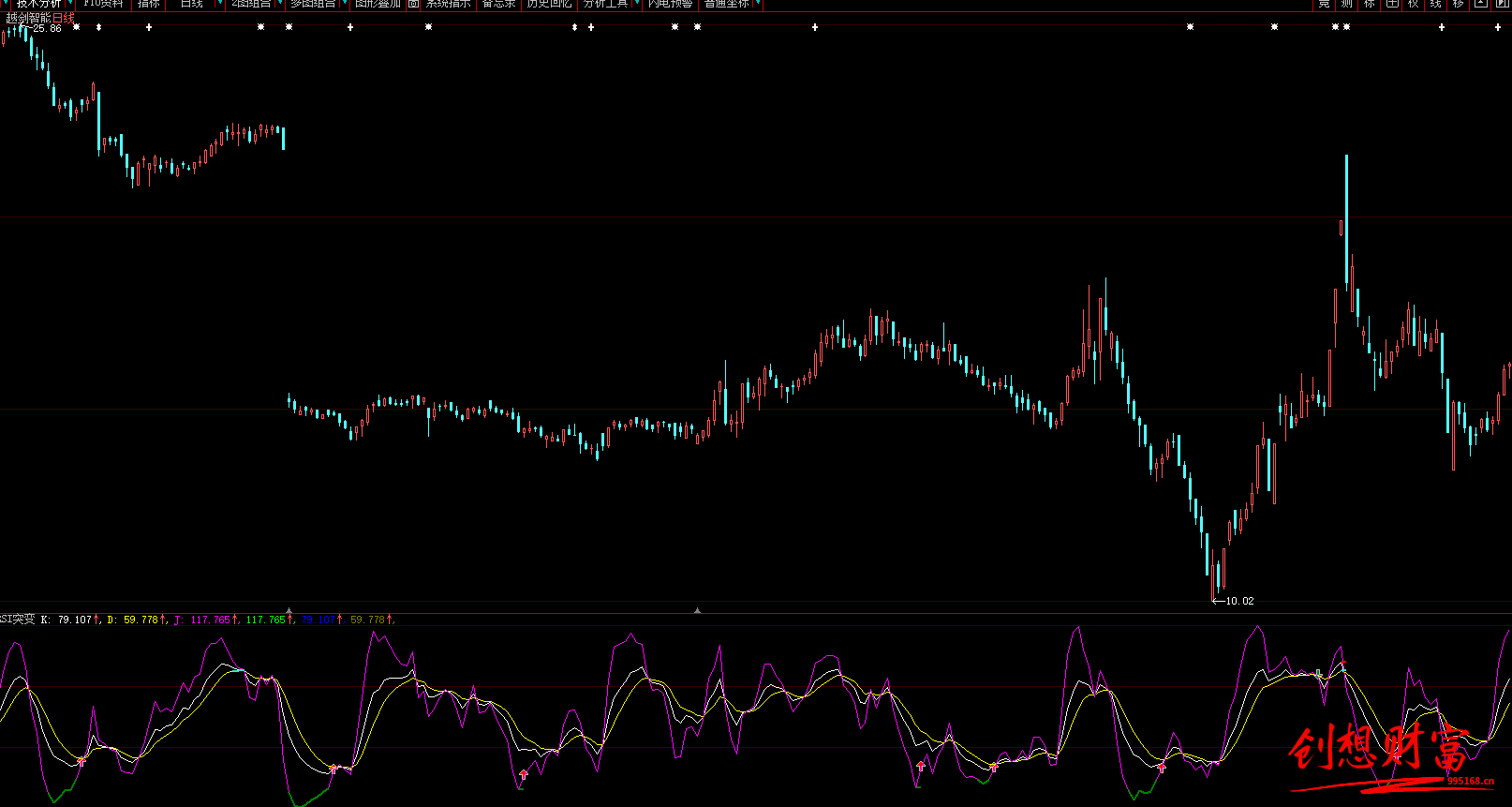Click the small 图 icon after 图形叠加

point(414,4)
